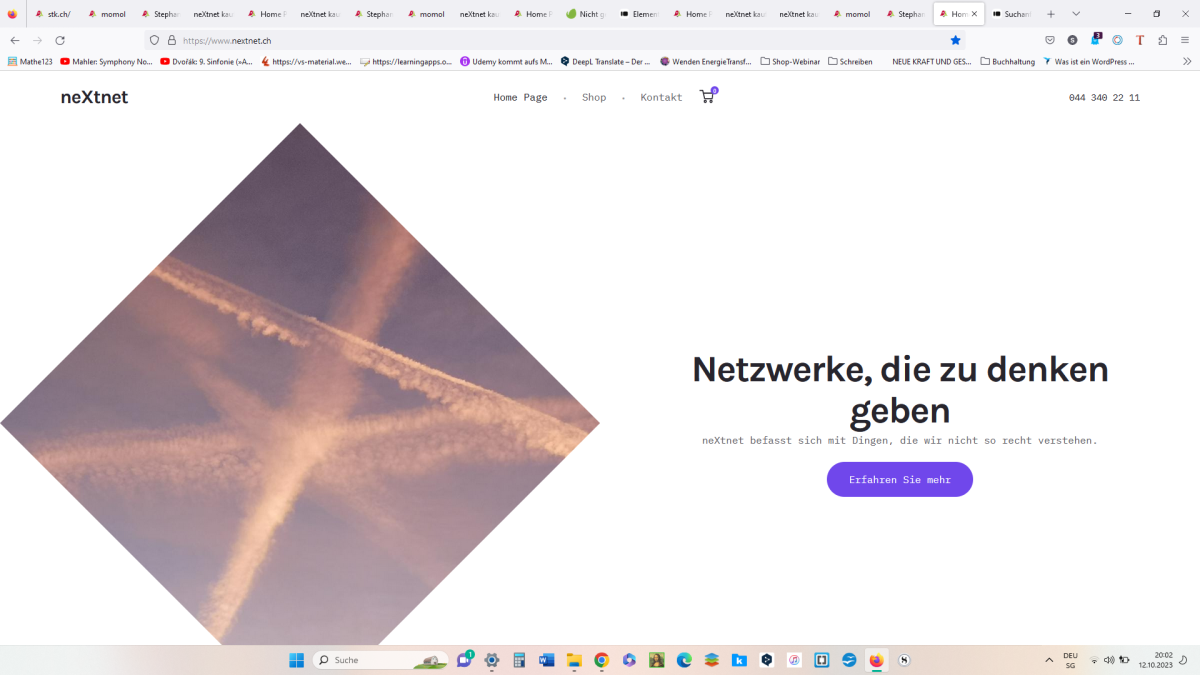
Task: Reload the page with refresh button
Action: pos(60,40)
